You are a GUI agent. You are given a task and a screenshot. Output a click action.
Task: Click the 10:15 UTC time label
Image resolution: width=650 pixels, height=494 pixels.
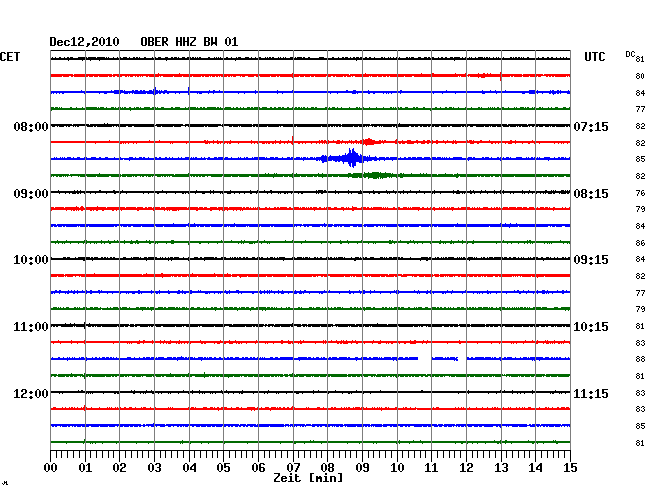591,327
